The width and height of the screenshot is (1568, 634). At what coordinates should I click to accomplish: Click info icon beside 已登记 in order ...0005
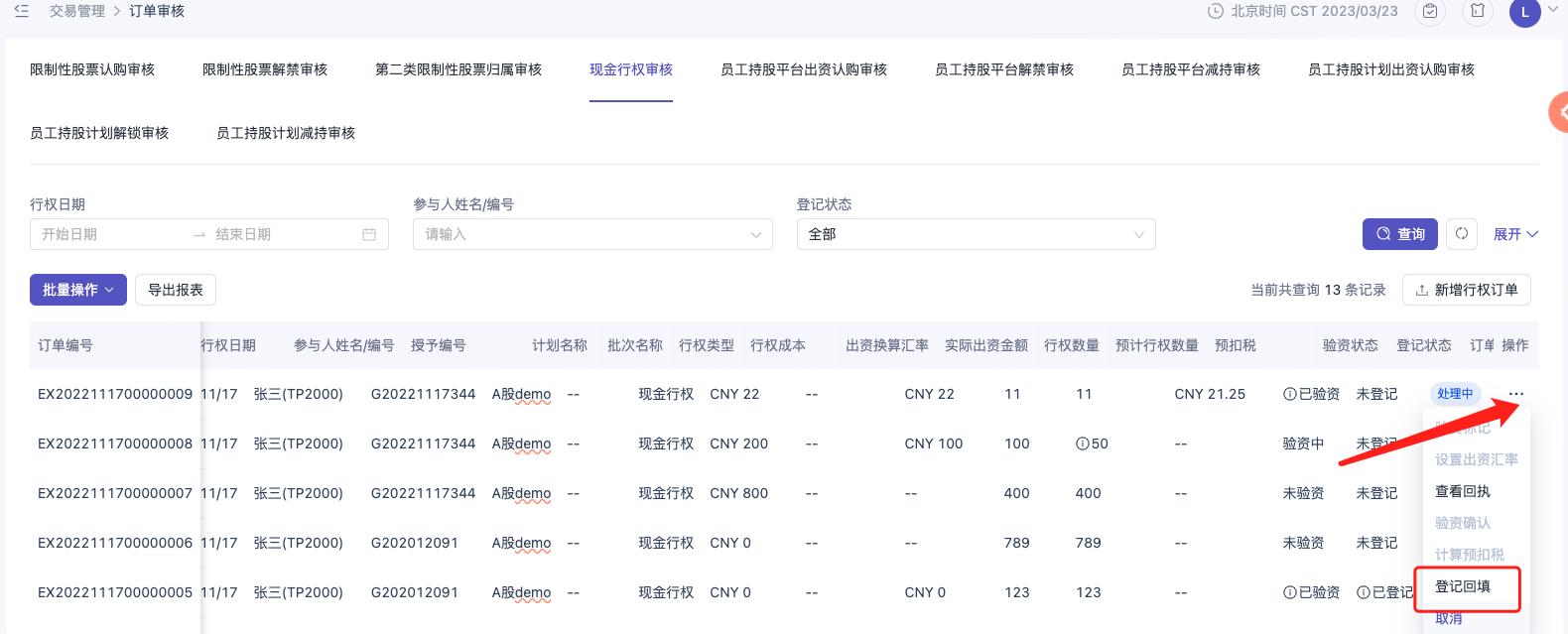point(1364,592)
